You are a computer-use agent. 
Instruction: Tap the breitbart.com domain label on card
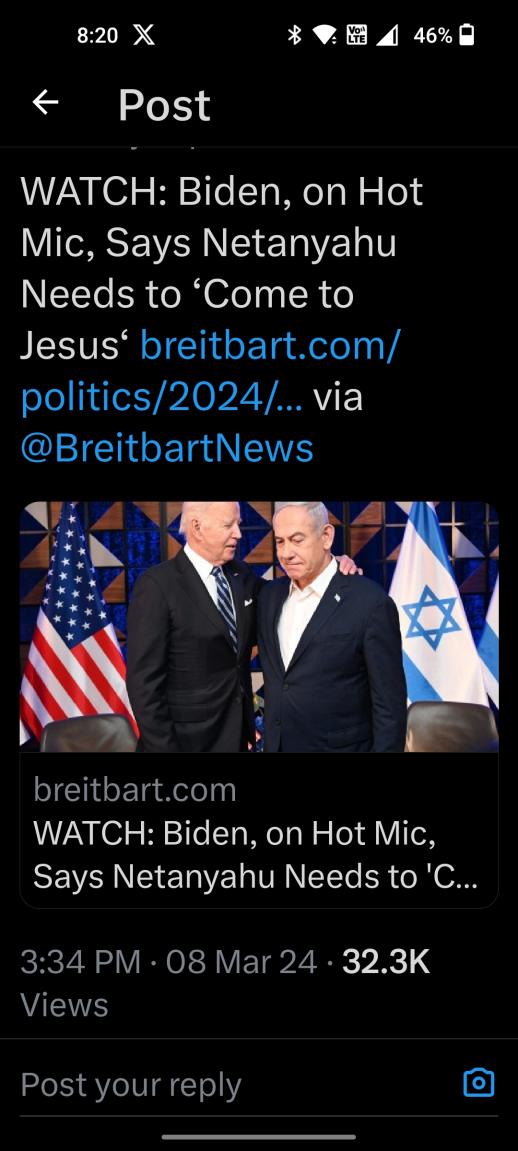pyautogui.click(x=135, y=790)
